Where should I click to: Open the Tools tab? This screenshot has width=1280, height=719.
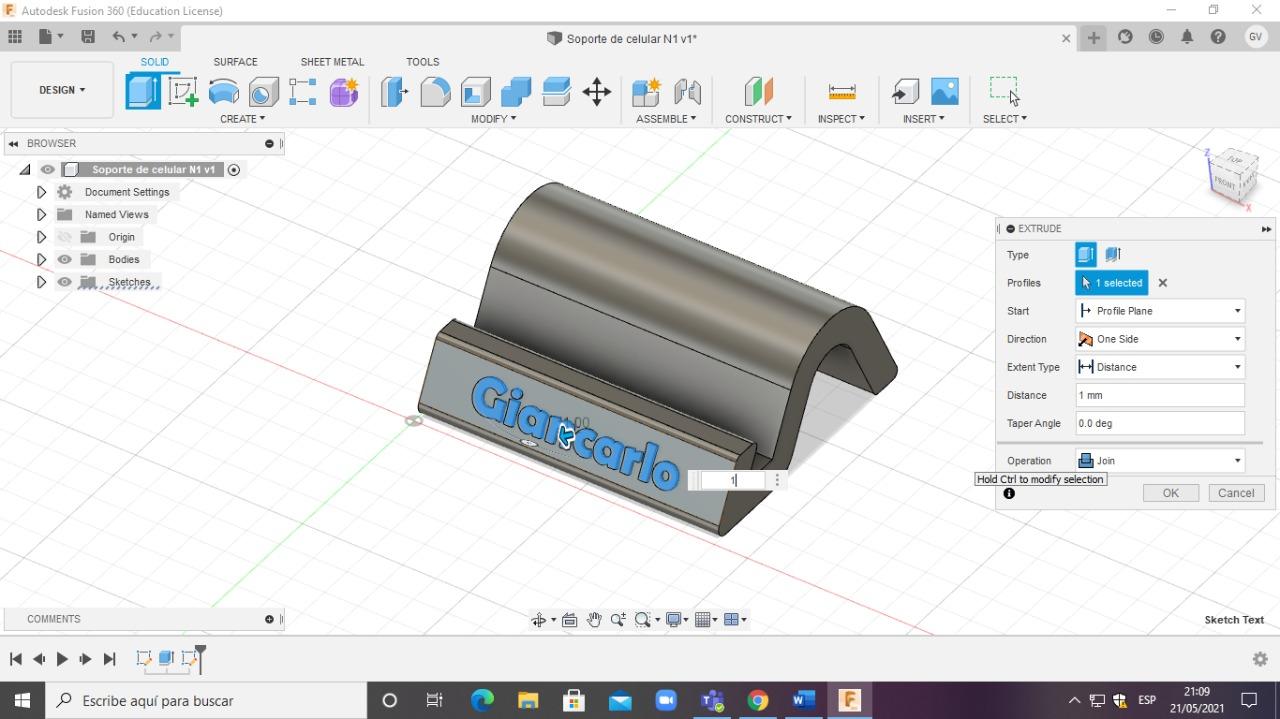[422, 62]
